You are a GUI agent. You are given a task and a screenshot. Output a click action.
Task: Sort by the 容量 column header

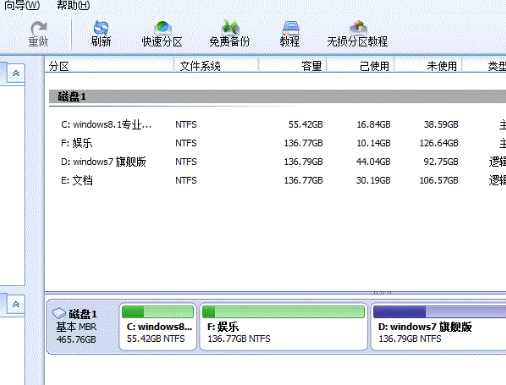pos(292,66)
